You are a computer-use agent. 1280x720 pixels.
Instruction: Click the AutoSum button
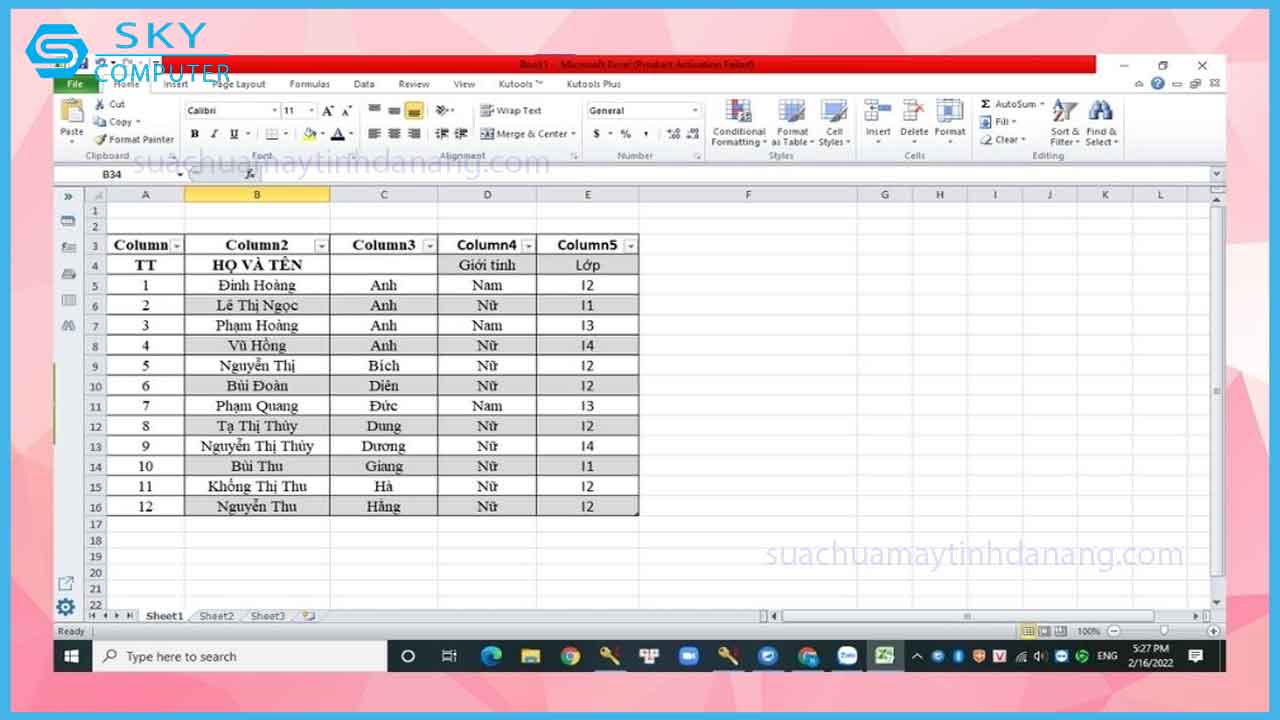click(1010, 104)
